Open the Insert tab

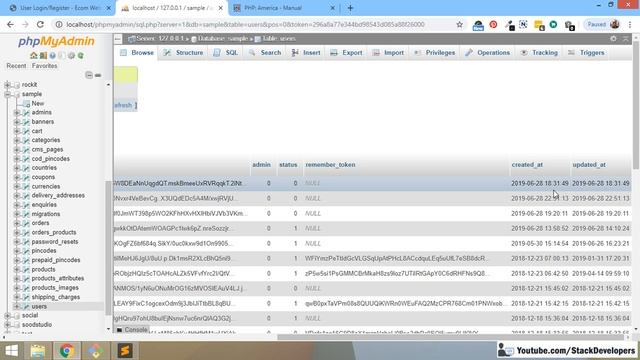(x=306, y=53)
